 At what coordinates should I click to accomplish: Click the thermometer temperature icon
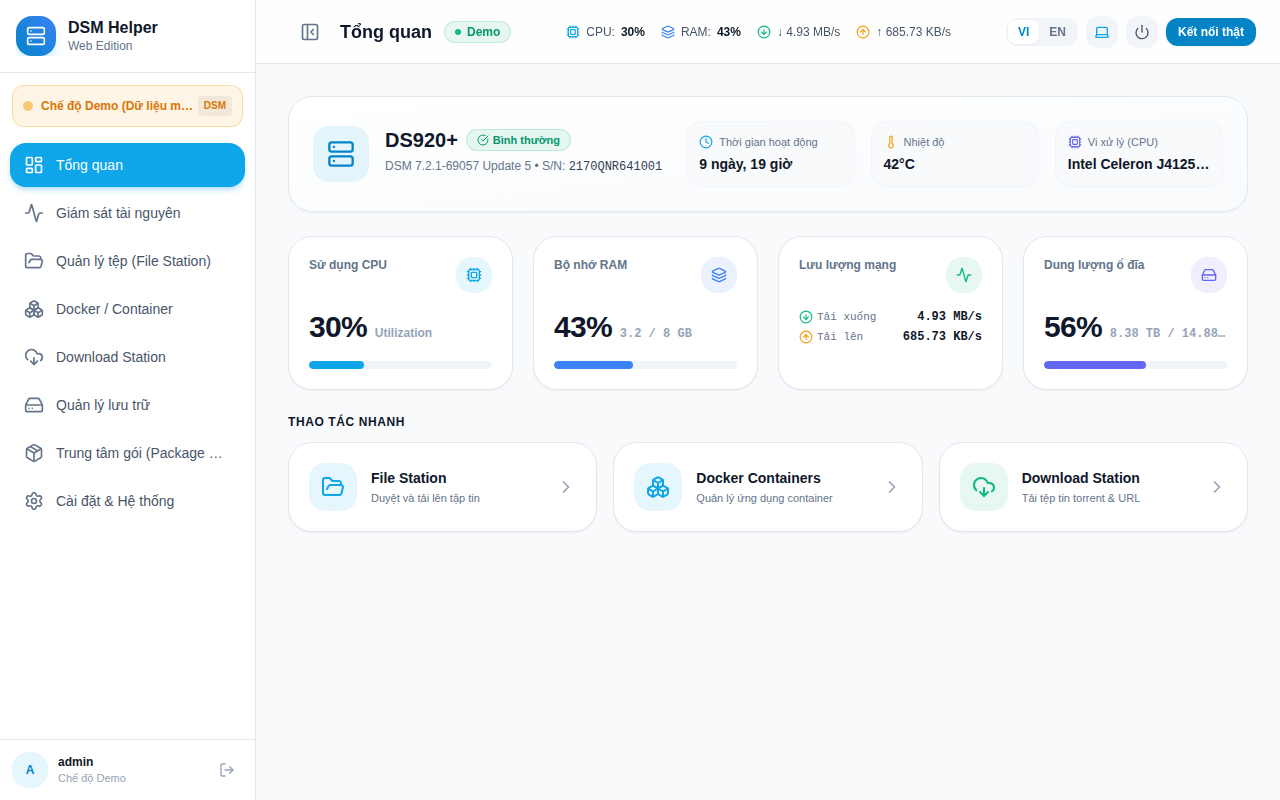pos(890,142)
